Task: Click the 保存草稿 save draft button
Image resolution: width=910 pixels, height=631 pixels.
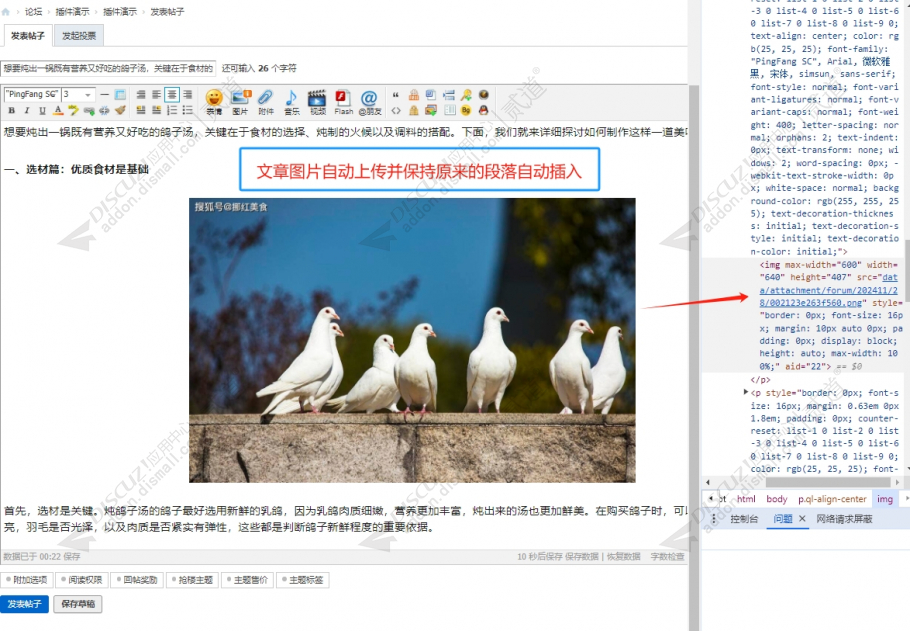Action: click(78, 604)
